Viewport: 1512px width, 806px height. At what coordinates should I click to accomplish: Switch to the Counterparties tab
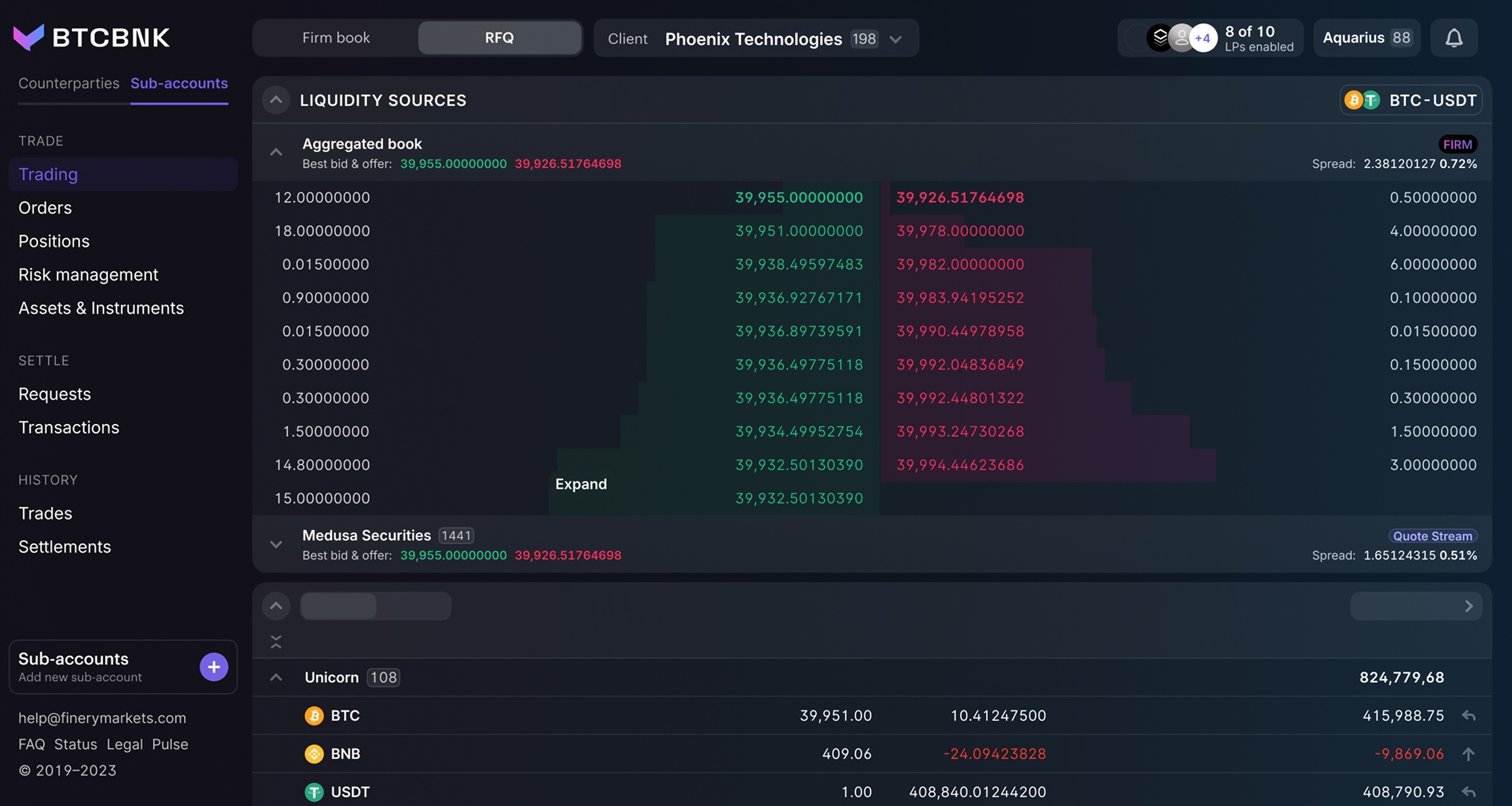coord(69,83)
